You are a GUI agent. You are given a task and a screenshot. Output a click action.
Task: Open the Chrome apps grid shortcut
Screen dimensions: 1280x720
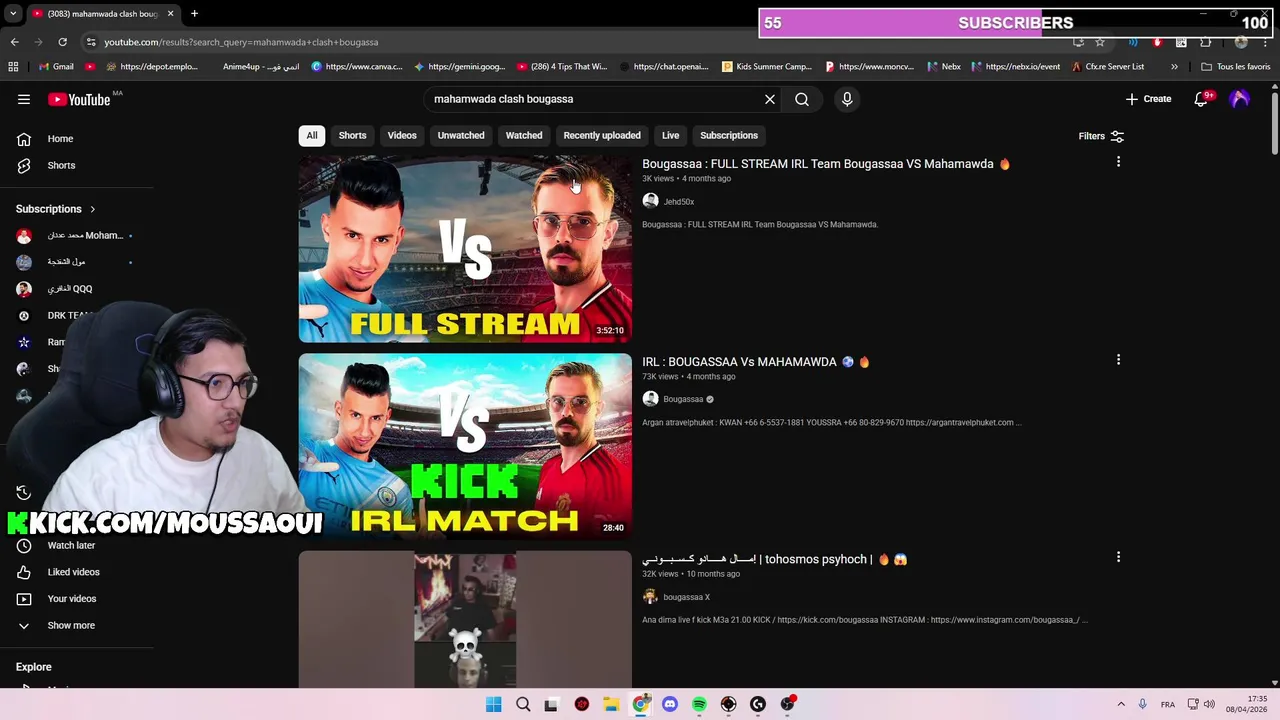pyautogui.click(x=13, y=67)
